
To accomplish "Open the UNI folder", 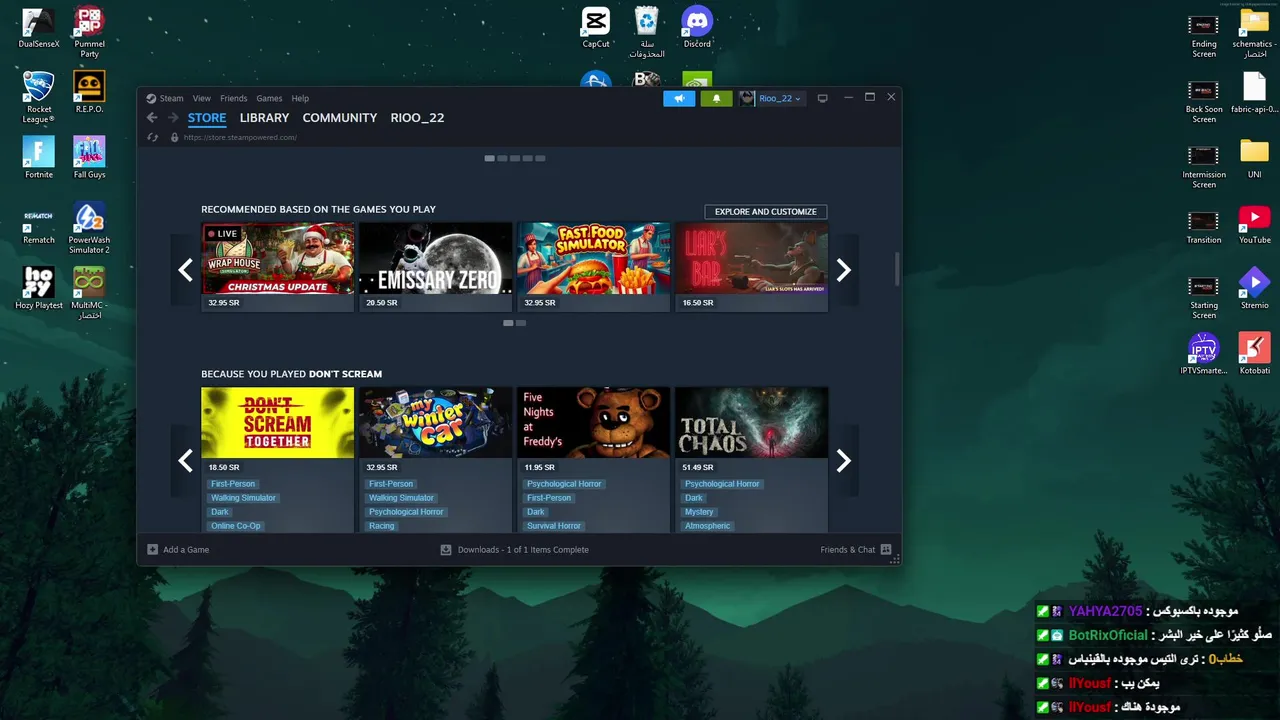I will click(1254, 158).
